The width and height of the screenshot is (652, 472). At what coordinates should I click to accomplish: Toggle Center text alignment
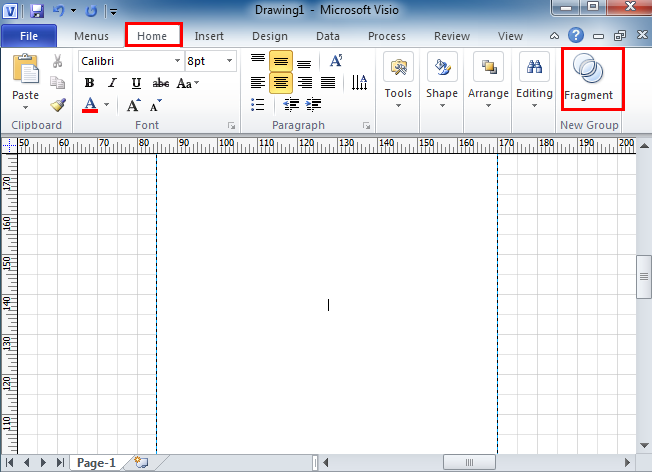click(281, 82)
